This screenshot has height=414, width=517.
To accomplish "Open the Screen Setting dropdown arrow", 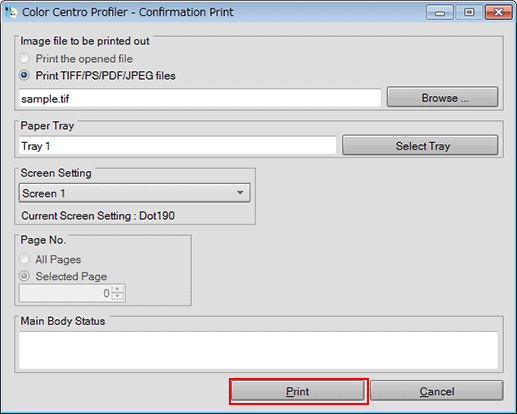I will (x=240, y=193).
